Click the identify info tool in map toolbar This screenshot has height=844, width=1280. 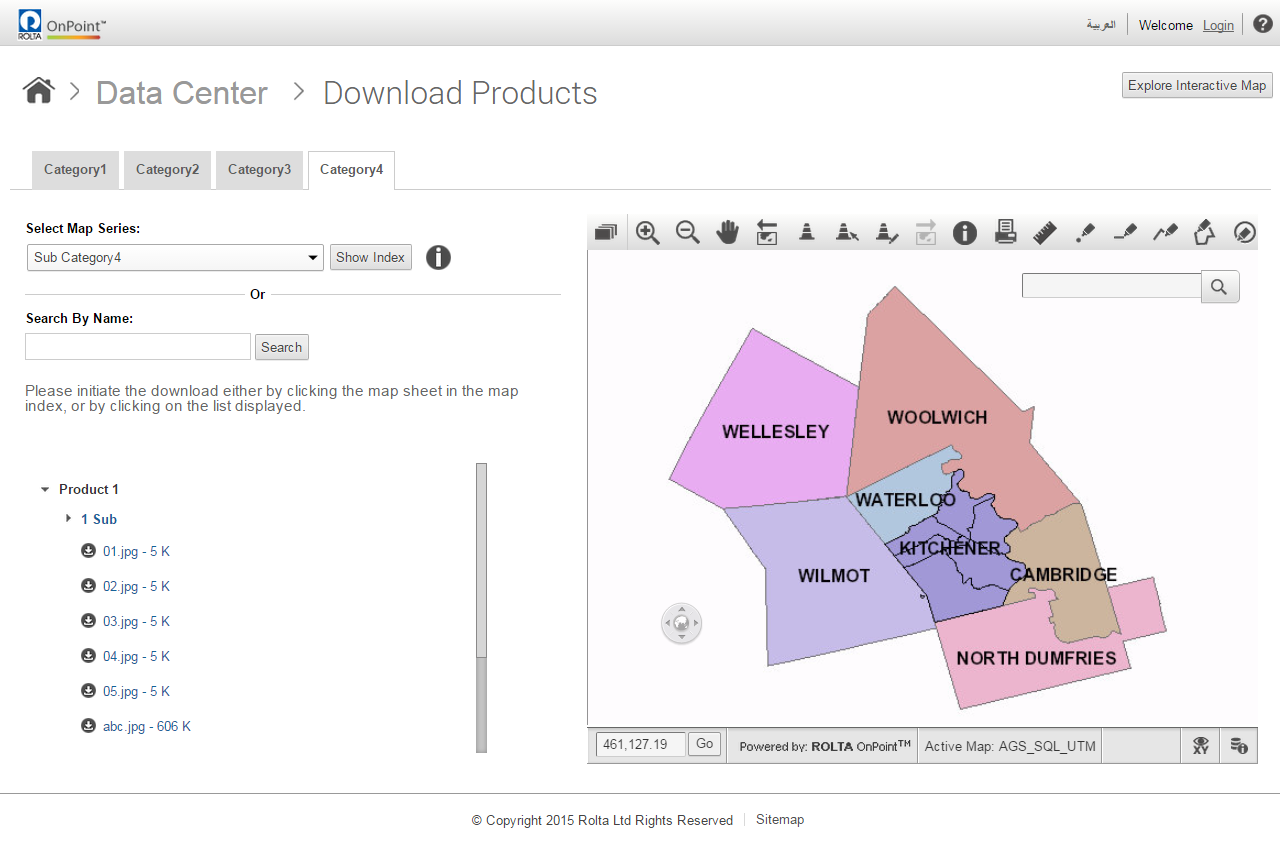coord(964,233)
